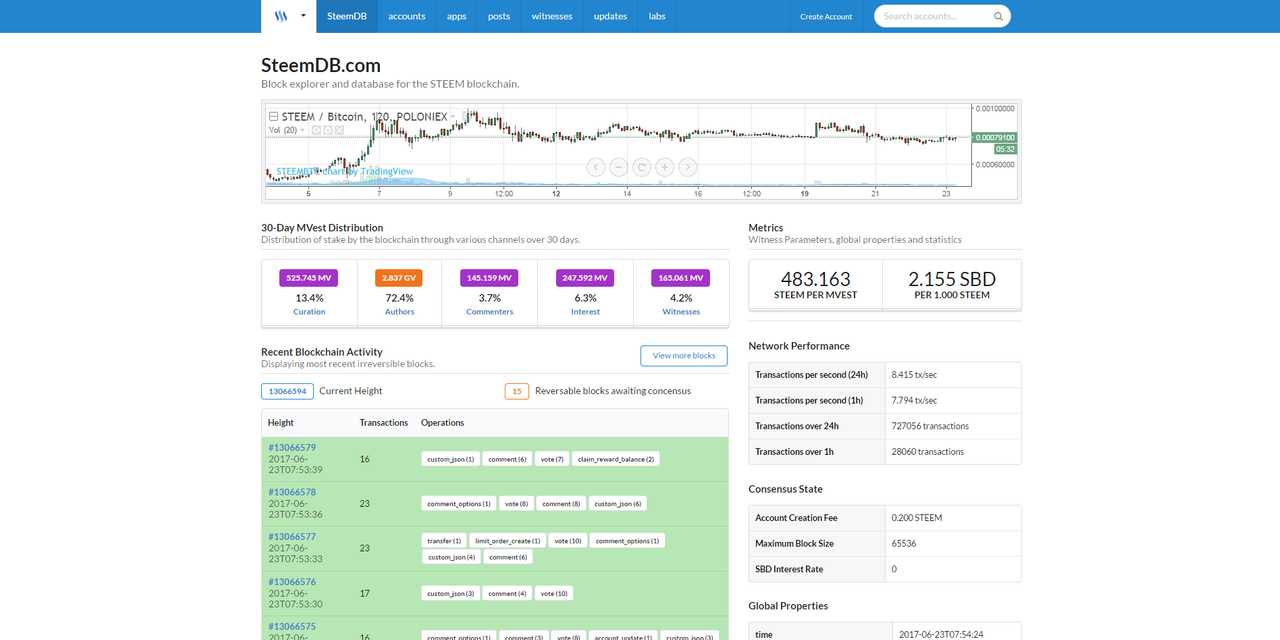Go to the accounts menu item
This screenshot has height=640, width=1280.
click(x=407, y=16)
